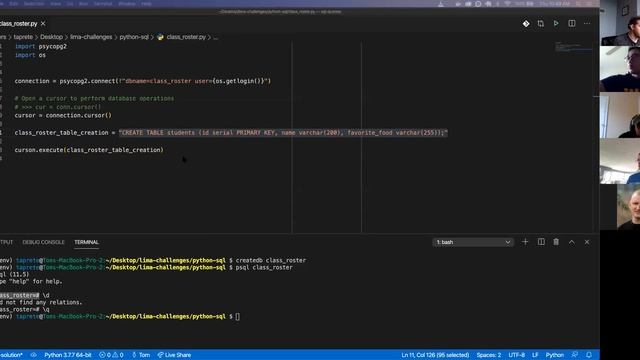Click the feedback icon in status bar
Screen dimensions: 640x360
[x=575, y=355]
